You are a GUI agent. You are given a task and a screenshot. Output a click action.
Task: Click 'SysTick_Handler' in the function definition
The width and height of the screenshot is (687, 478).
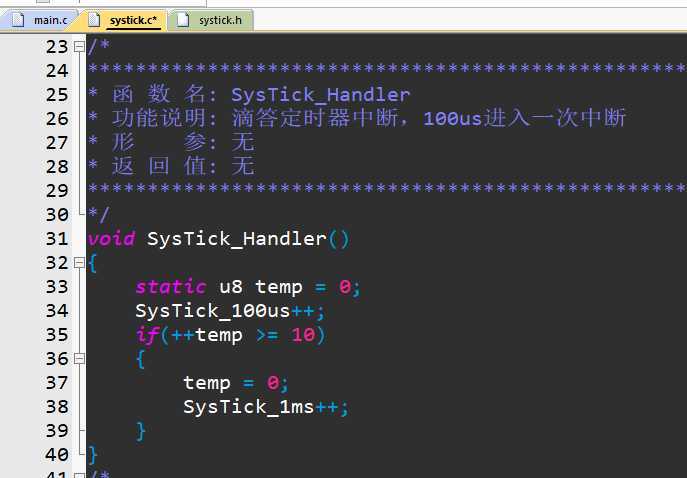(237, 239)
